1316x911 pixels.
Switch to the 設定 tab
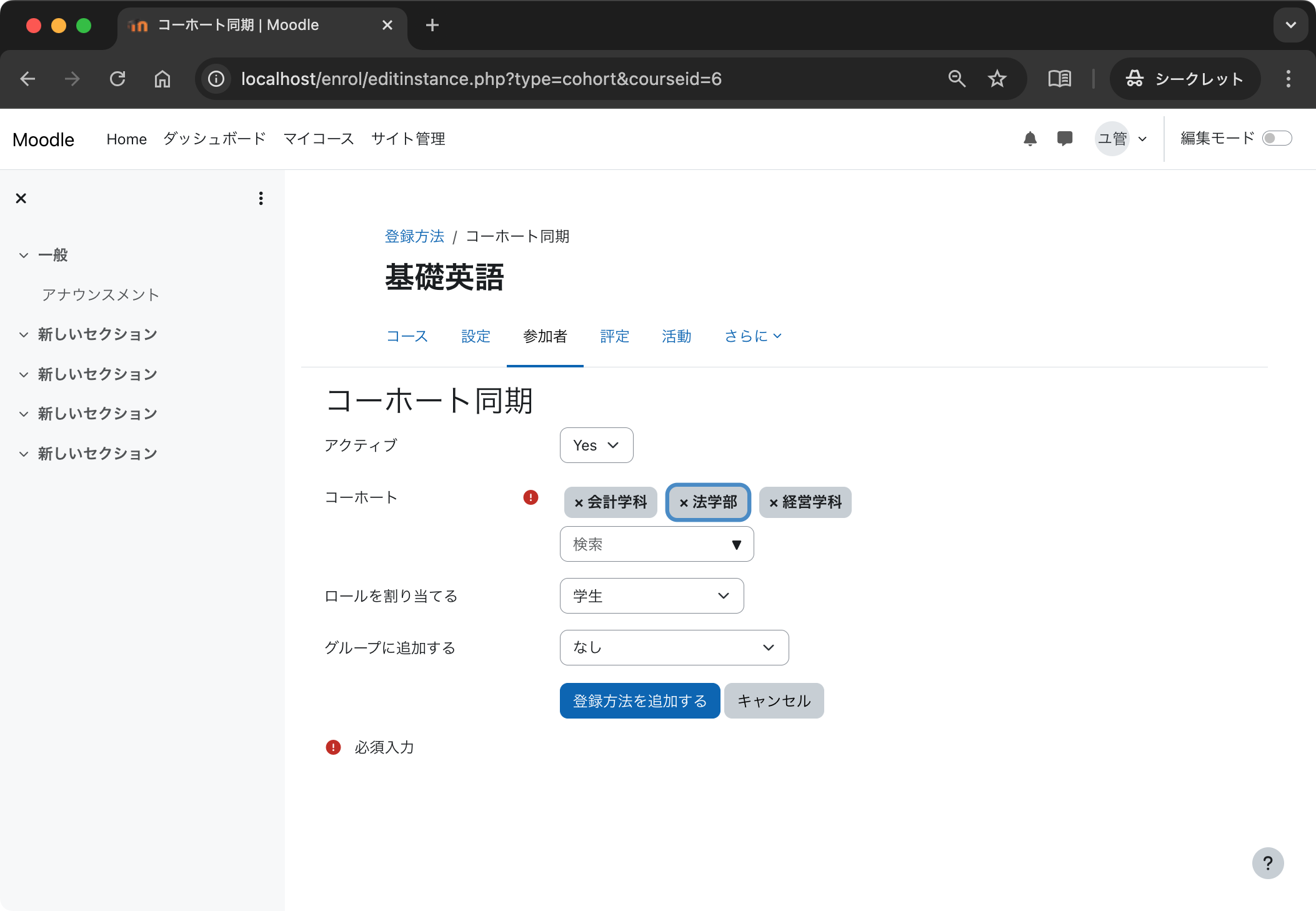coord(476,336)
